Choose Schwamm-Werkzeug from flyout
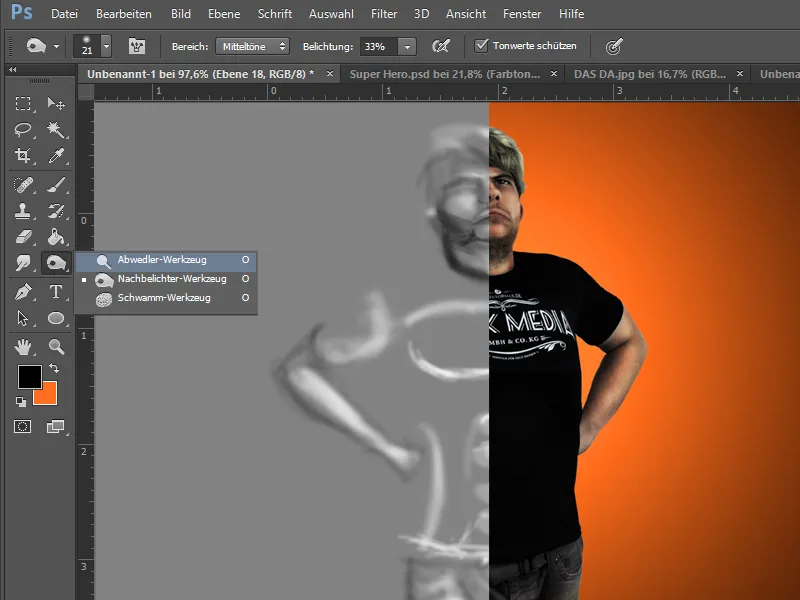 click(166, 298)
